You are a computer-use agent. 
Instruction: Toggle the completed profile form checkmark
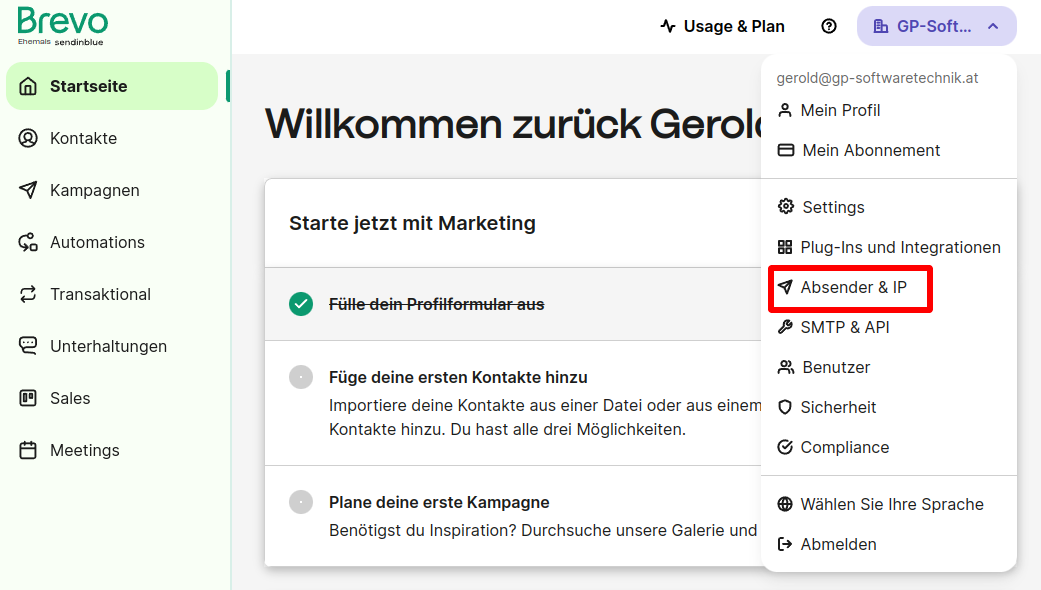(x=301, y=304)
